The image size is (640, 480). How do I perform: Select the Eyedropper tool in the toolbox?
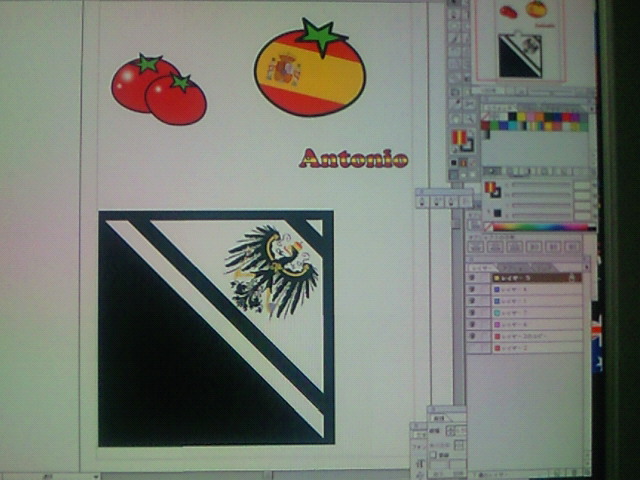click(455, 104)
